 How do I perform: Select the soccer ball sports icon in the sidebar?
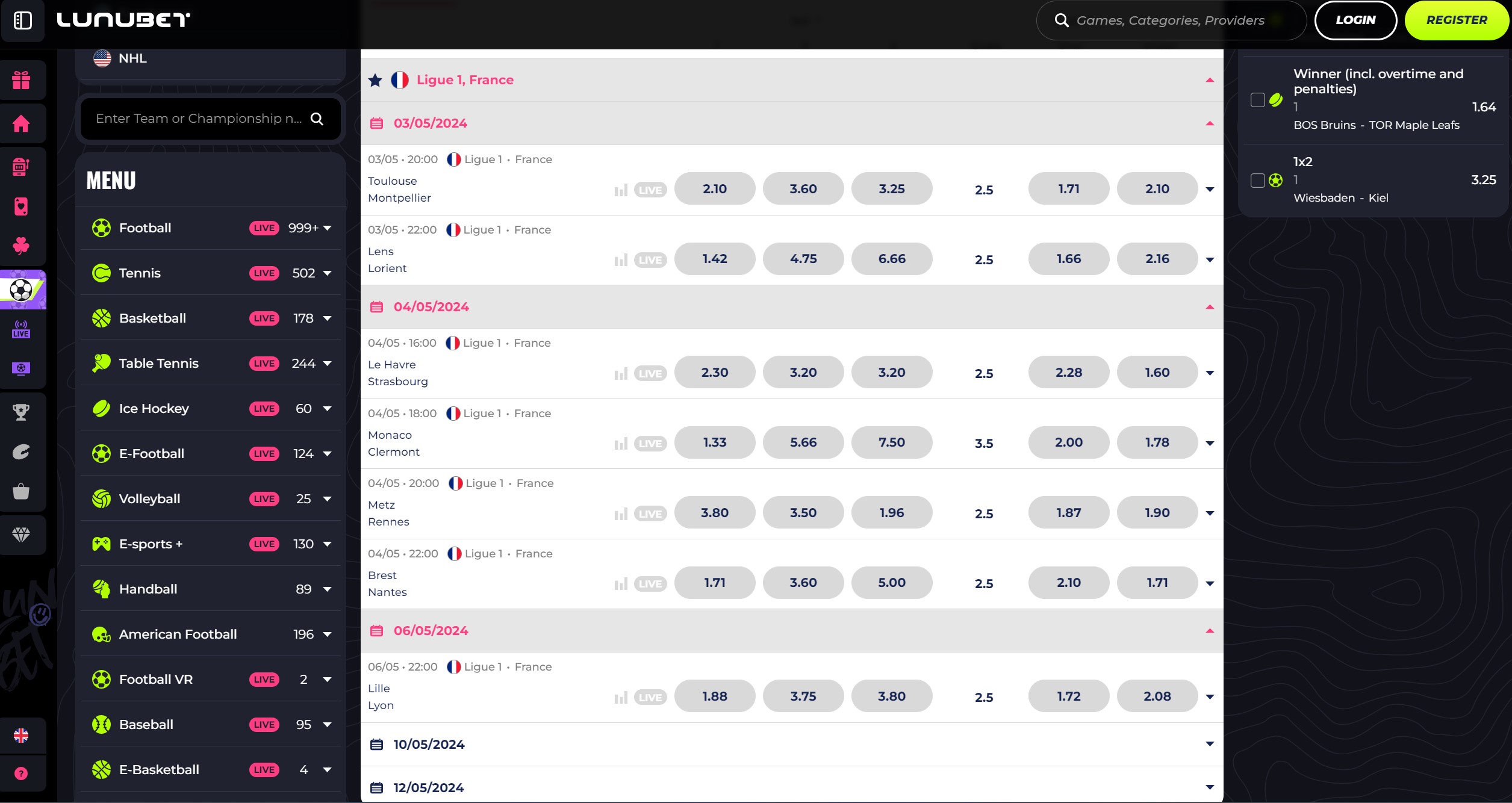[21, 290]
